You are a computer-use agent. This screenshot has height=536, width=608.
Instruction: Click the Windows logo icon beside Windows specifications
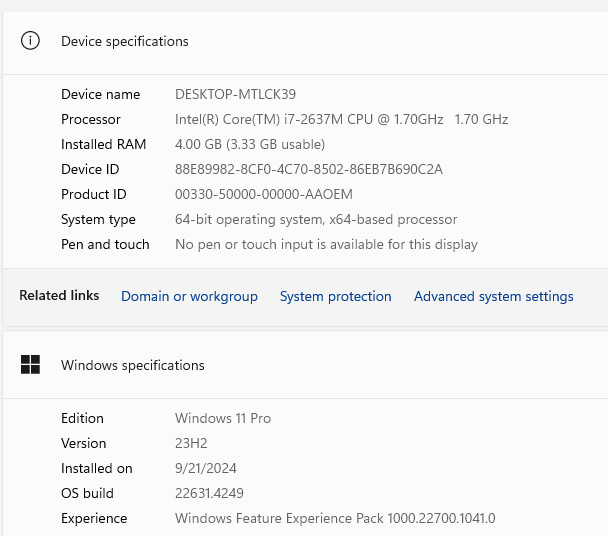pyautogui.click(x=30, y=365)
